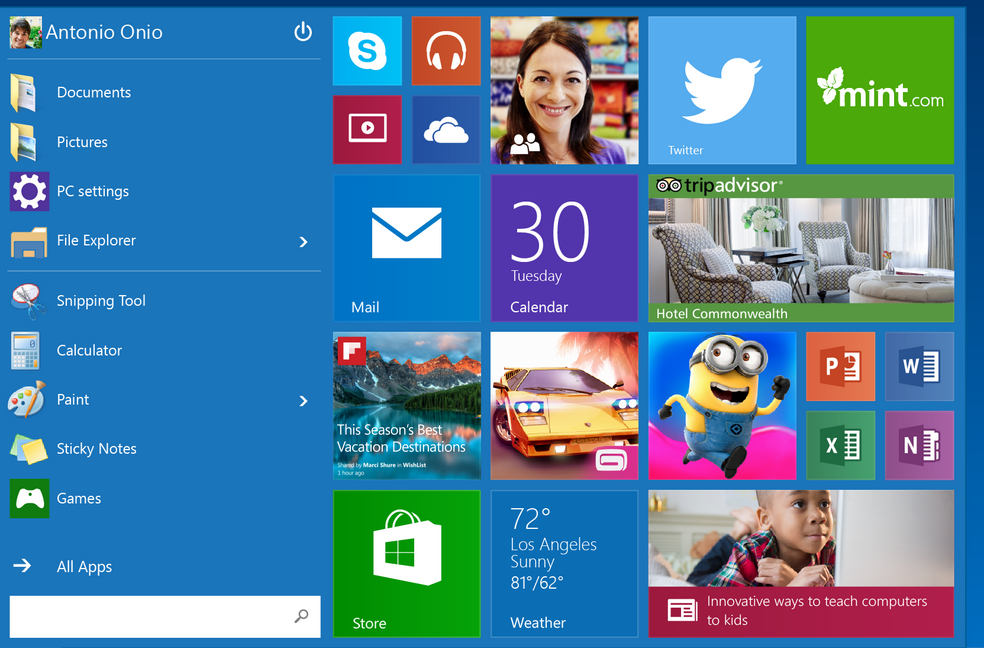
Task: Open the Flipboard Vacation Destinations tile
Action: click(407, 406)
